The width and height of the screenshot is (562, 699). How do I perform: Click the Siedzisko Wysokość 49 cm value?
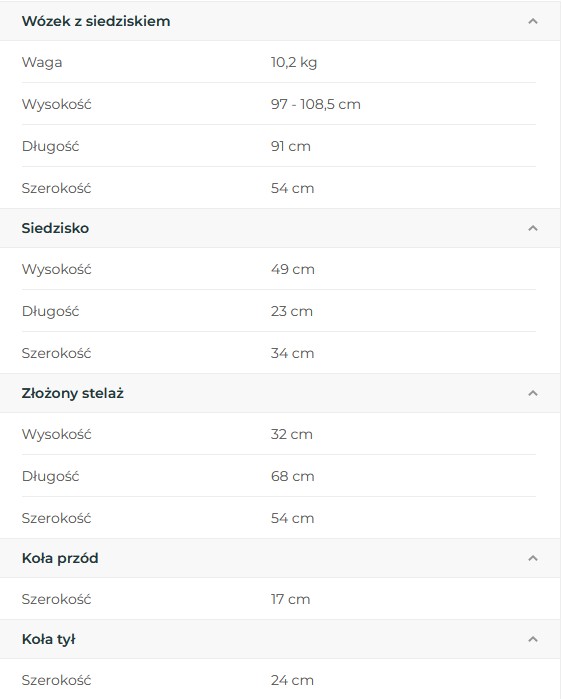click(292, 269)
